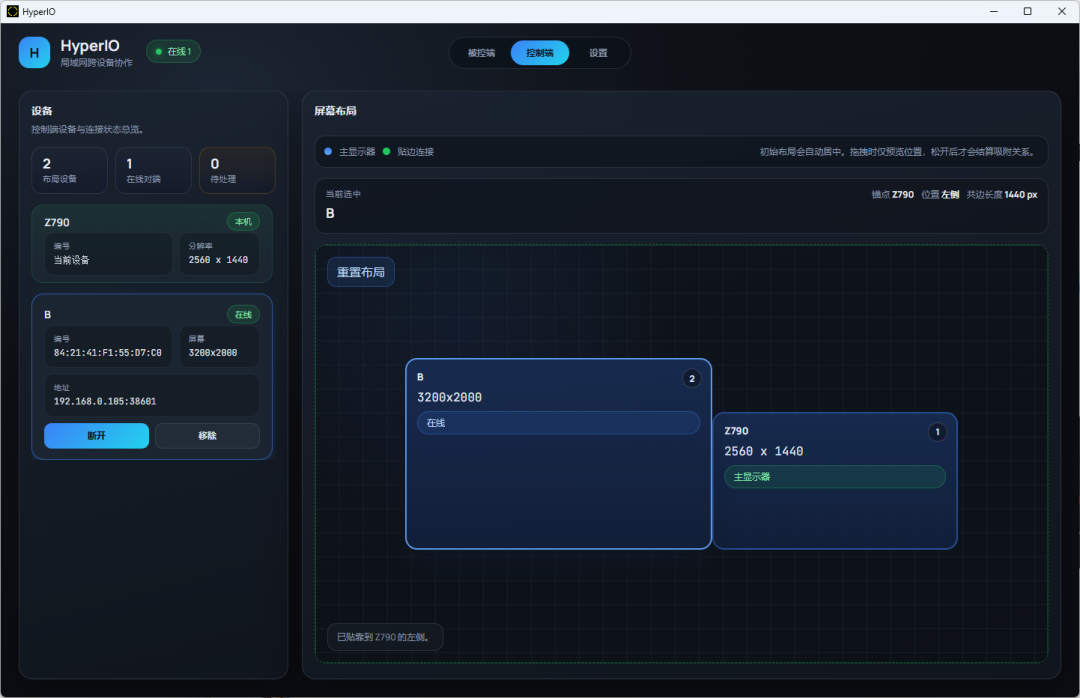1080x698 pixels.
Task: Select the 控制端 tab
Action: tap(540, 53)
